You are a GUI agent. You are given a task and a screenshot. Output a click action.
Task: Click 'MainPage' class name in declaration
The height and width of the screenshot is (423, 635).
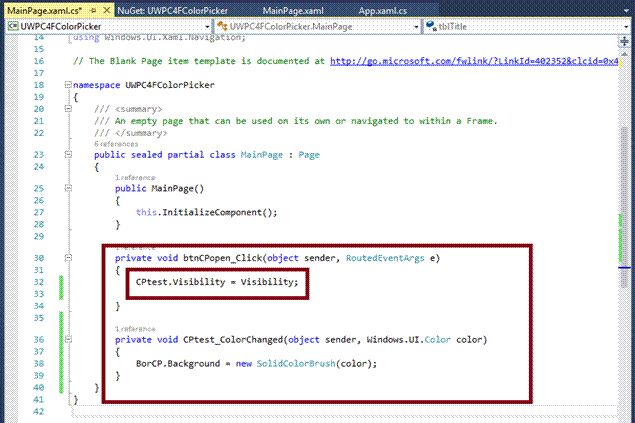click(x=262, y=155)
